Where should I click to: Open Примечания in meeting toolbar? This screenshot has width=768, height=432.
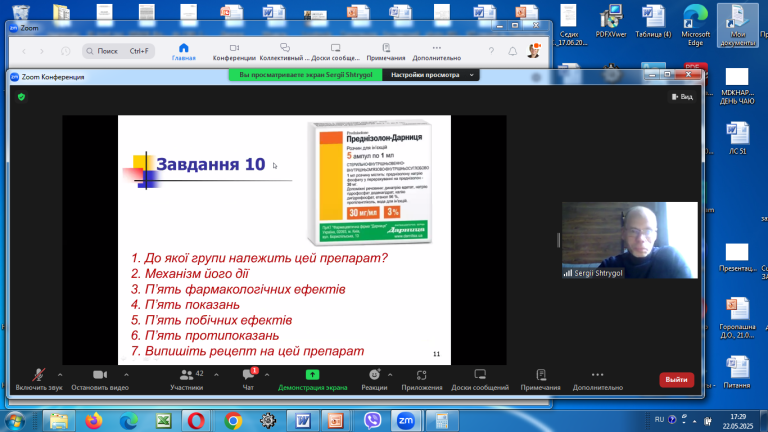[x=541, y=380]
